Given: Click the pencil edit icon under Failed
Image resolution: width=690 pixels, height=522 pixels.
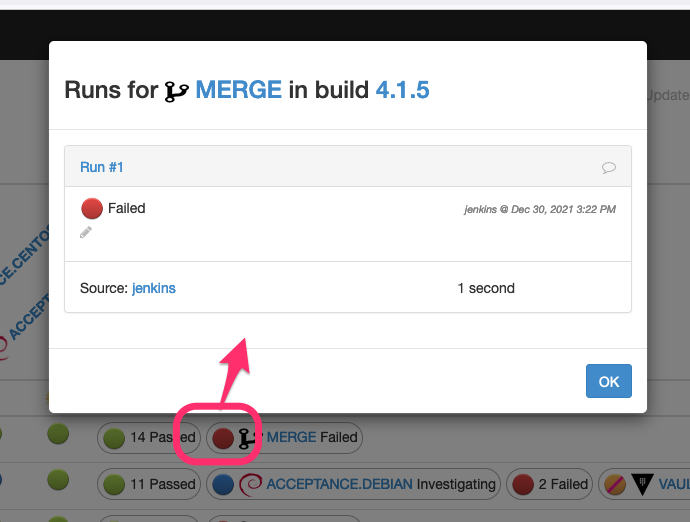Looking at the screenshot, I should (86, 232).
